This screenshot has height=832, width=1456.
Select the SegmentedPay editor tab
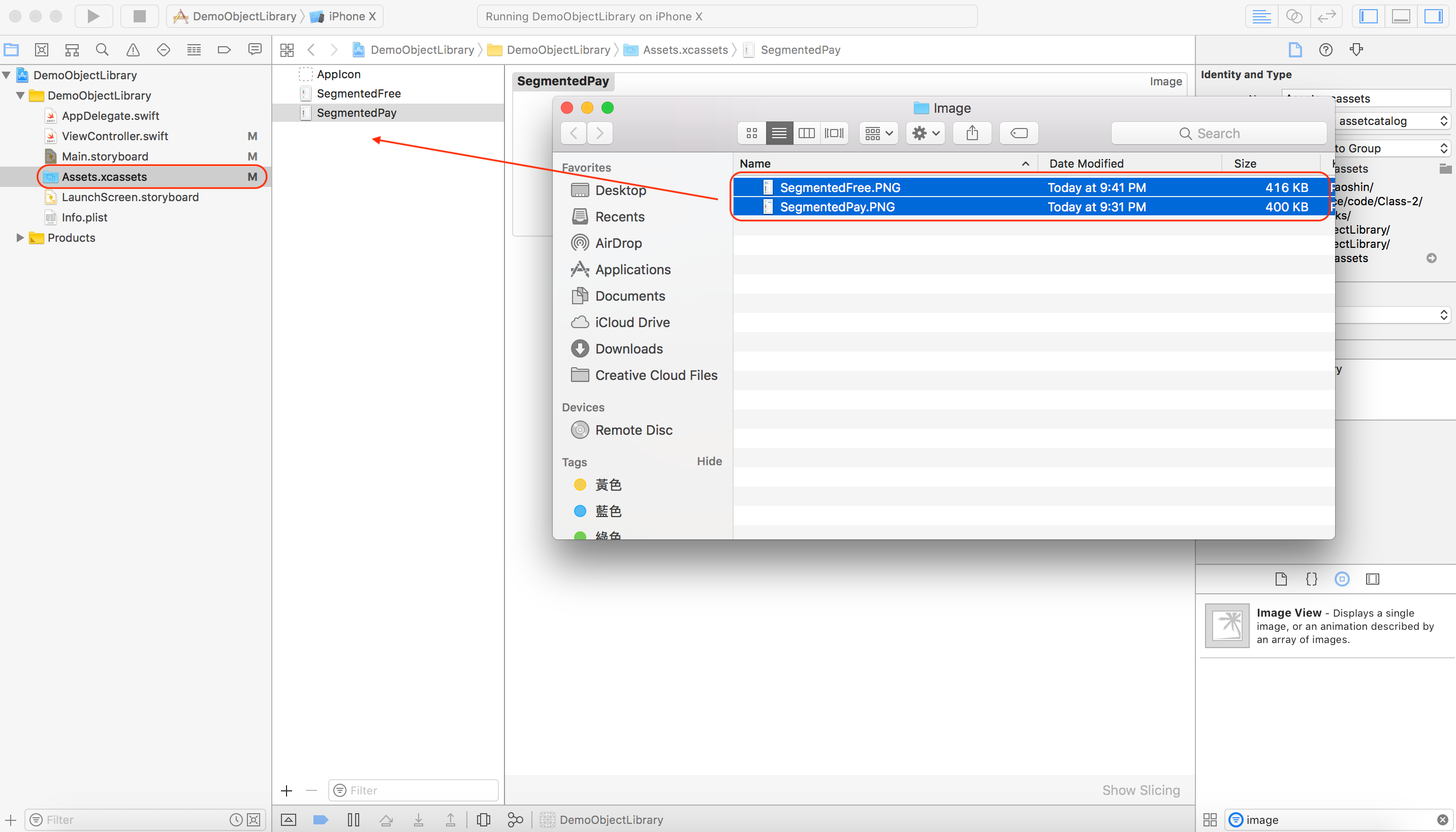[562, 81]
